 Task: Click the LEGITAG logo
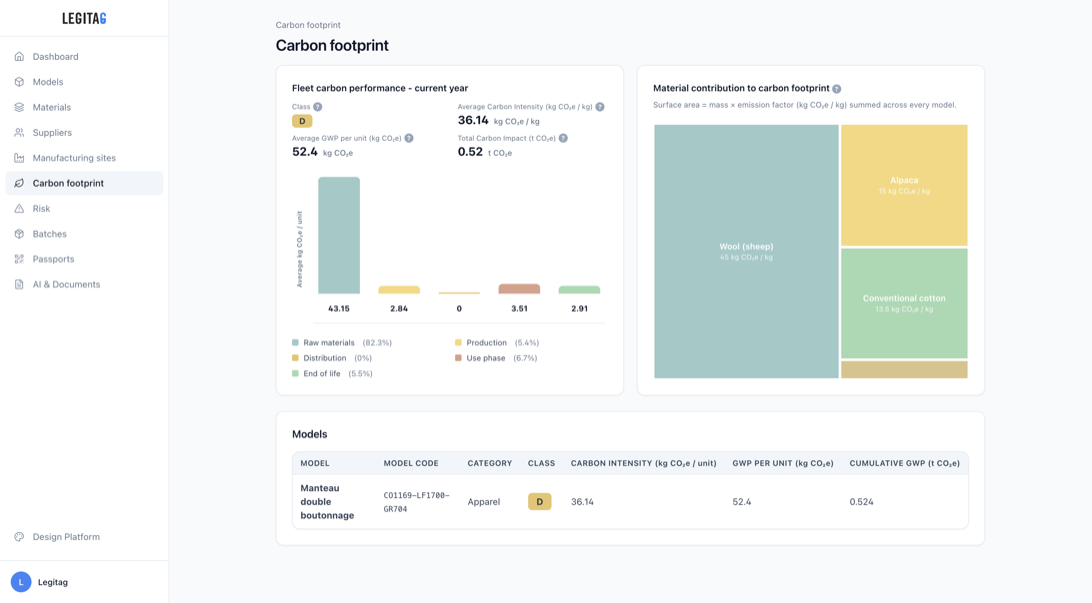(x=84, y=19)
